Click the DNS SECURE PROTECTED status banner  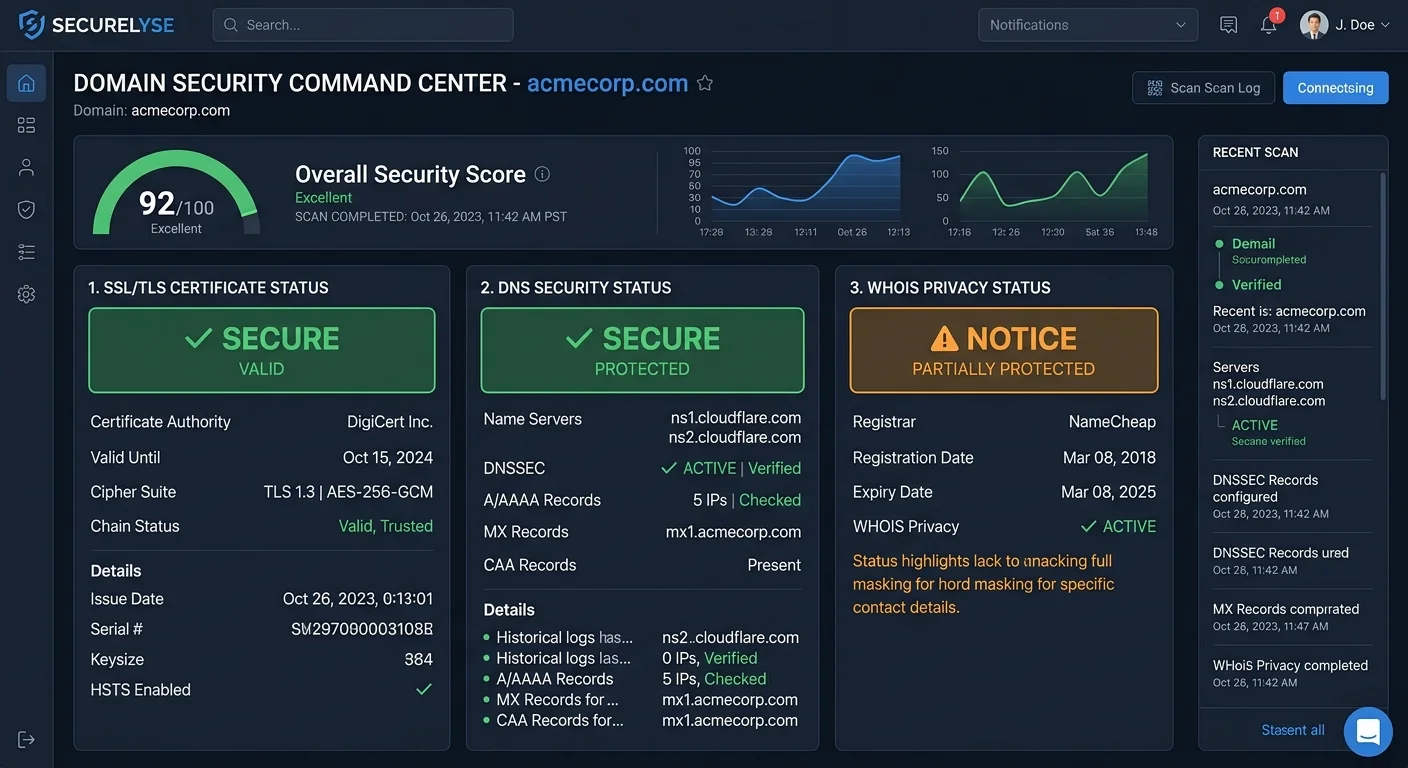tap(642, 350)
